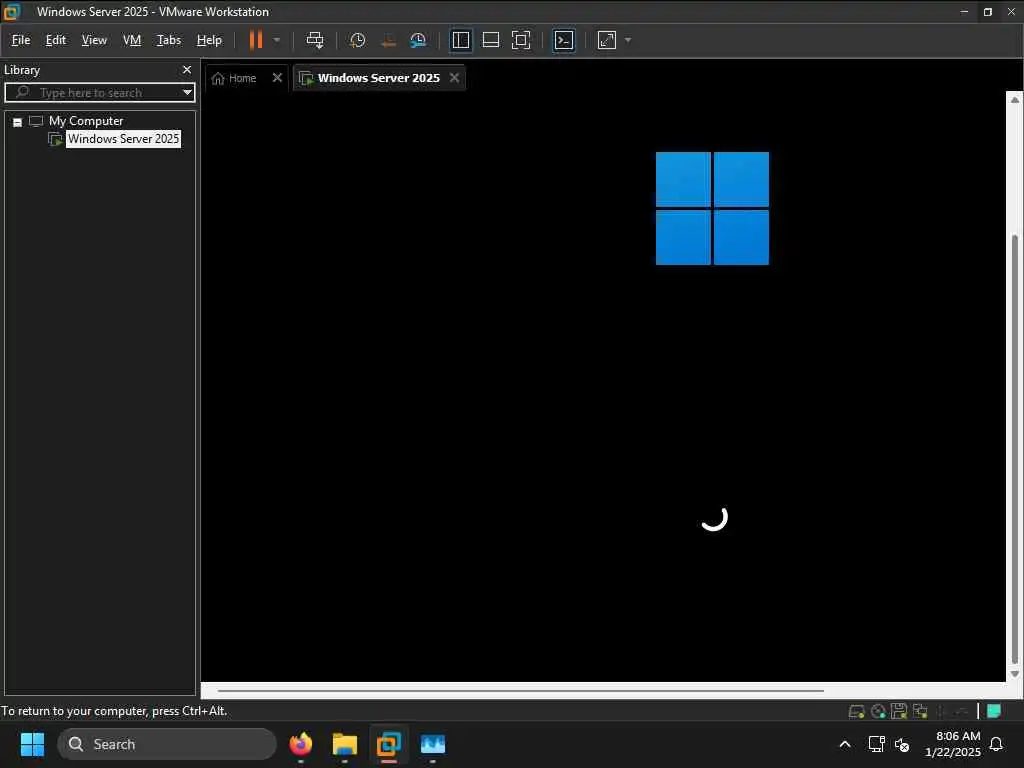Open Firefox from the taskbar

301,744
